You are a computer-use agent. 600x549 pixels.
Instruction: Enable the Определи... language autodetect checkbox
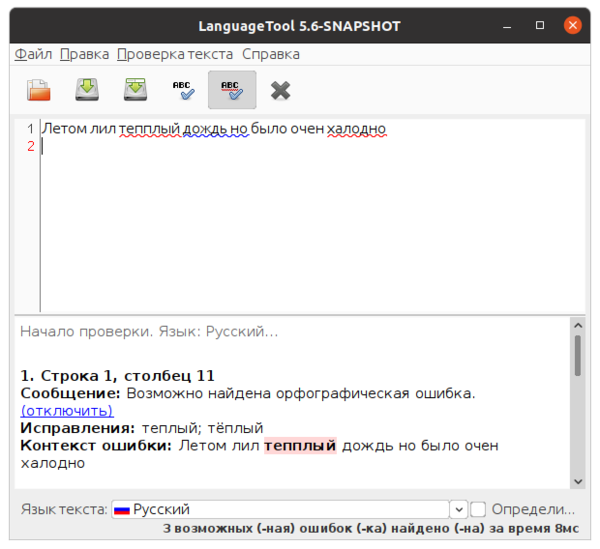[478, 510]
